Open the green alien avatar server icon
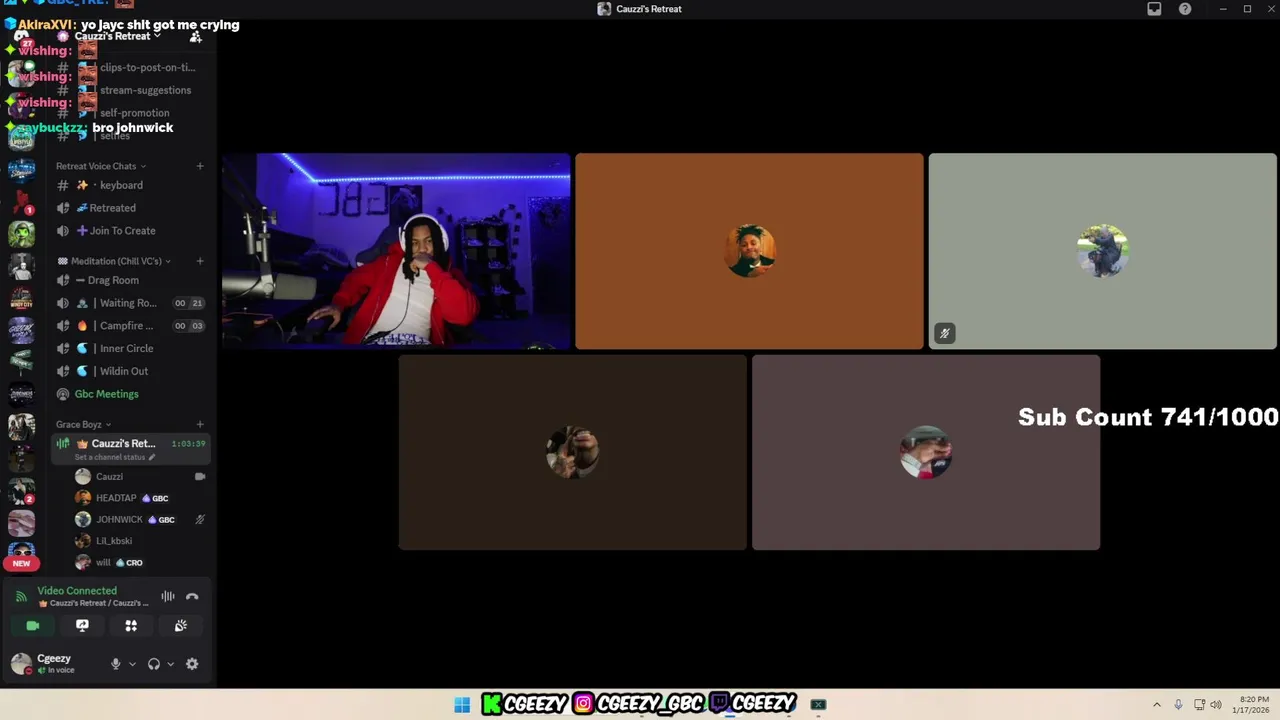Viewport: 1280px width, 720px height. [21, 235]
